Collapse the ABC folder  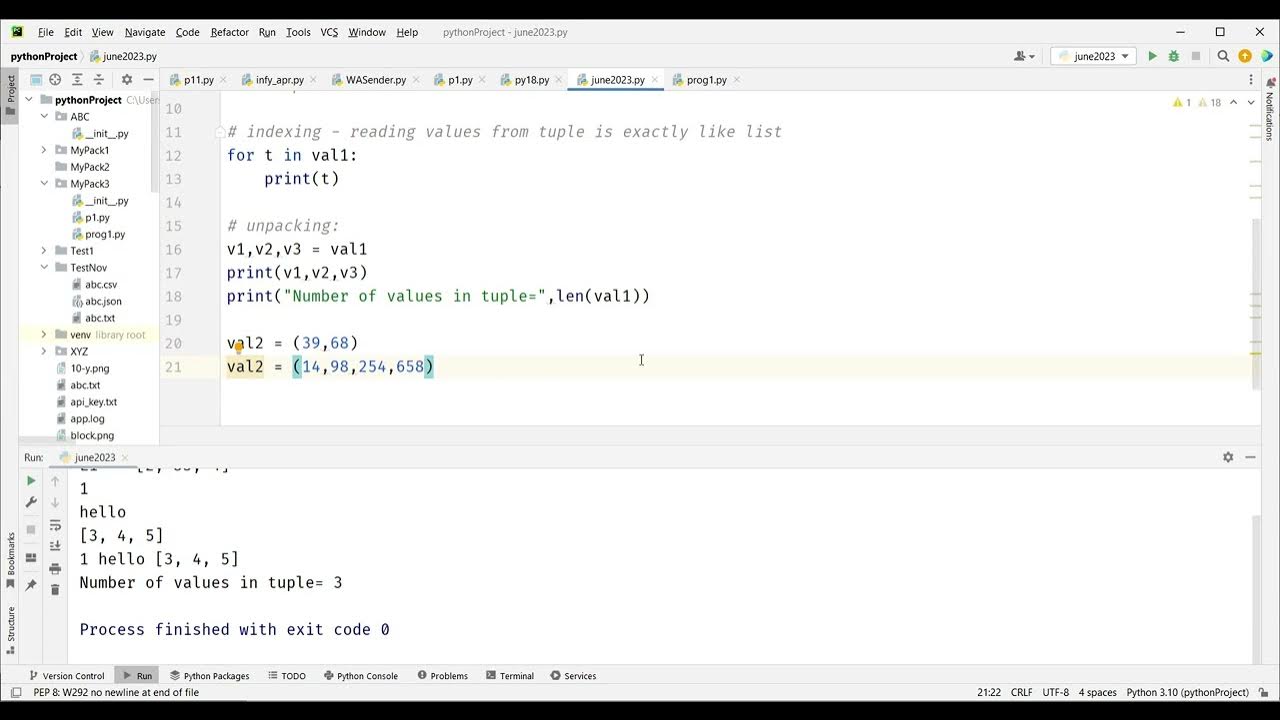(44, 117)
